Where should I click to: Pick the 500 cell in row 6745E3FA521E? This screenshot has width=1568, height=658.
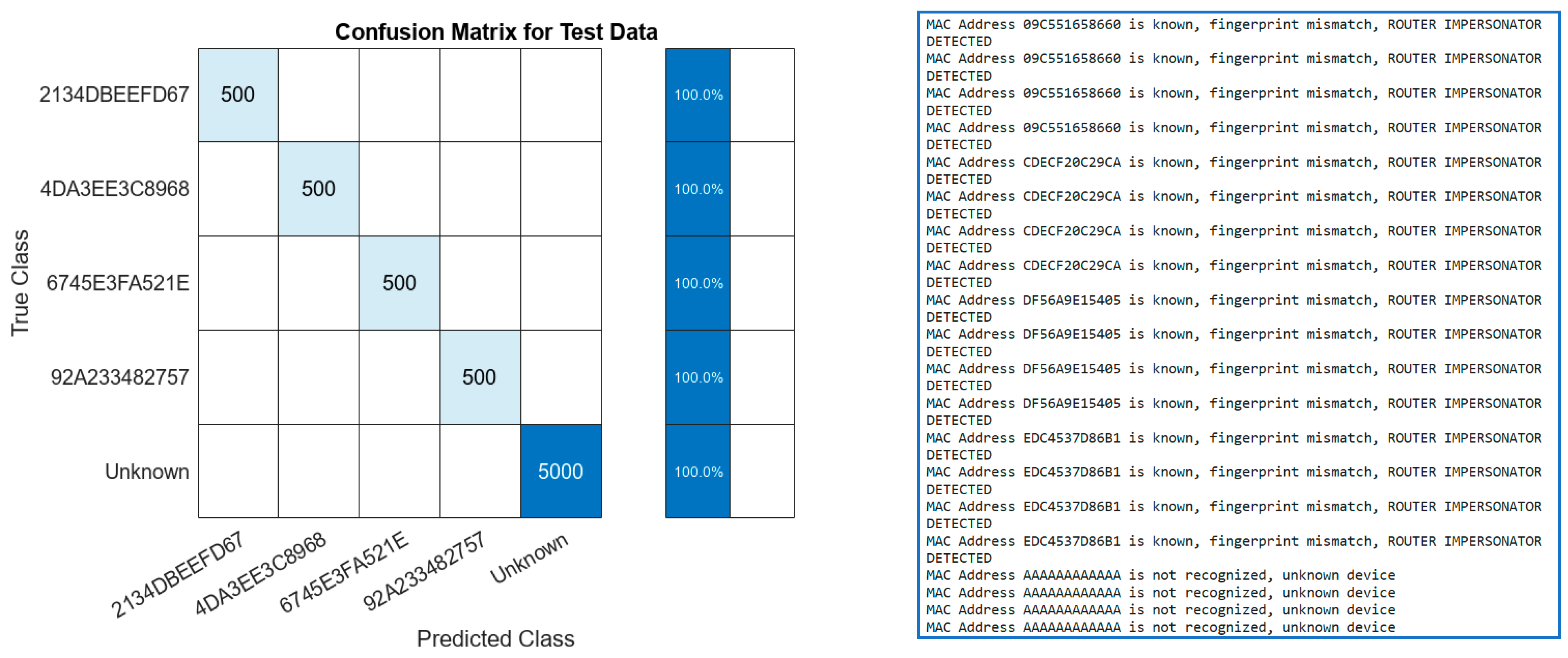click(x=399, y=284)
